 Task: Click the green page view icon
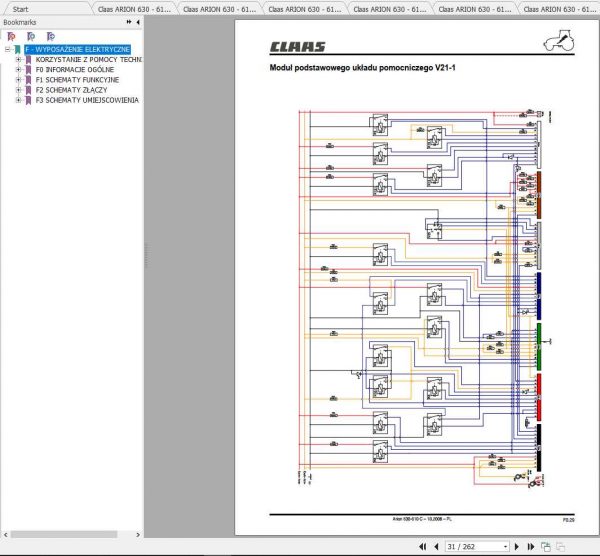(546, 547)
